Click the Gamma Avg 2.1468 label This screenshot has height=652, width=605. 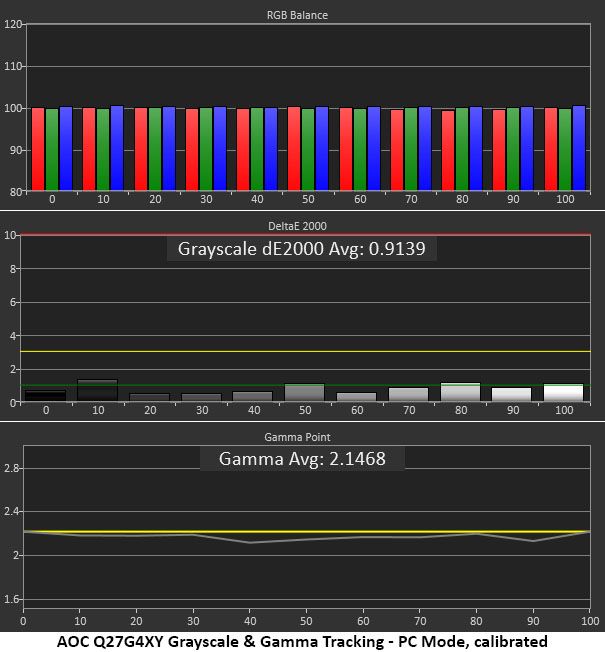coord(302,459)
